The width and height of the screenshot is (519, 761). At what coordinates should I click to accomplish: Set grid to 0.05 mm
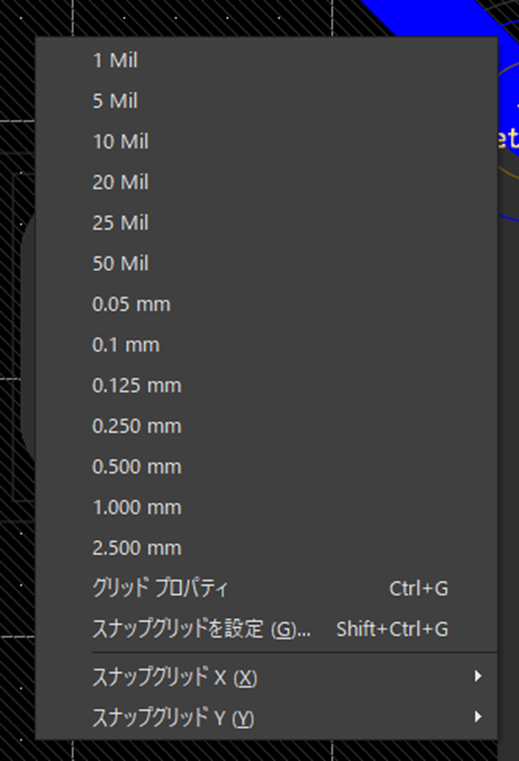coord(266,304)
